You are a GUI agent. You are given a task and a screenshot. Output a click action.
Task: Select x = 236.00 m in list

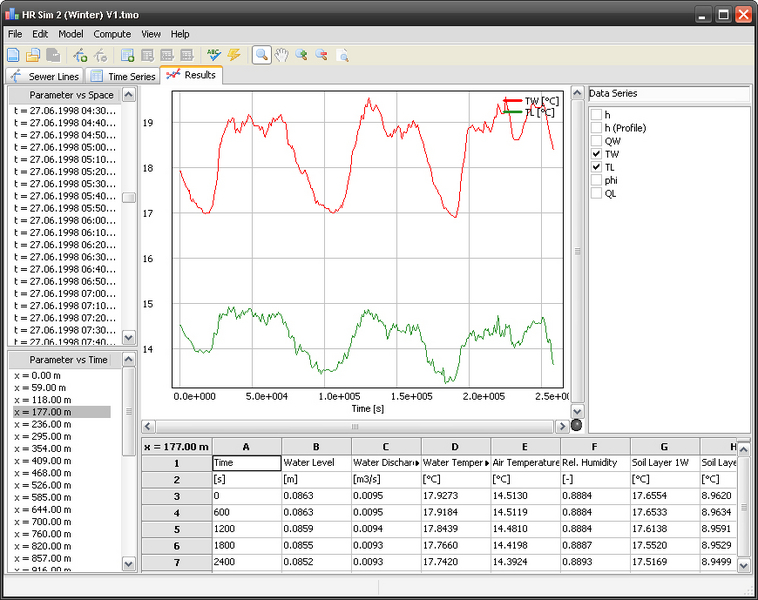(43, 424)
